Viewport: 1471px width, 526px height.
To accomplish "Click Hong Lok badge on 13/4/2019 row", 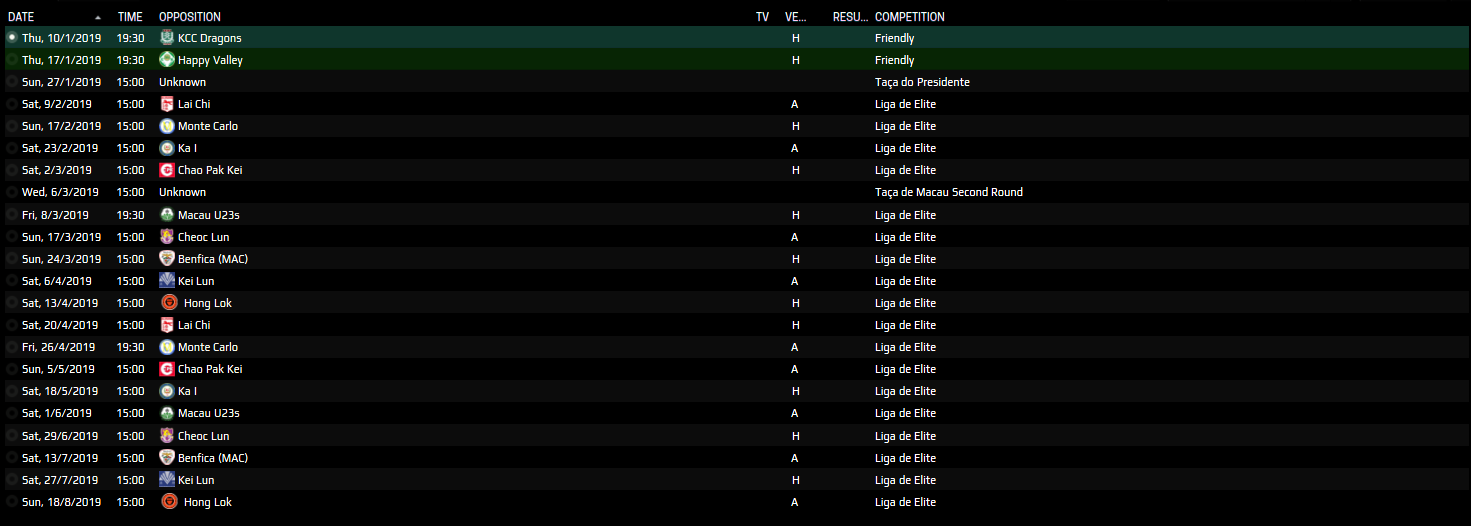I will click(170, 303).
